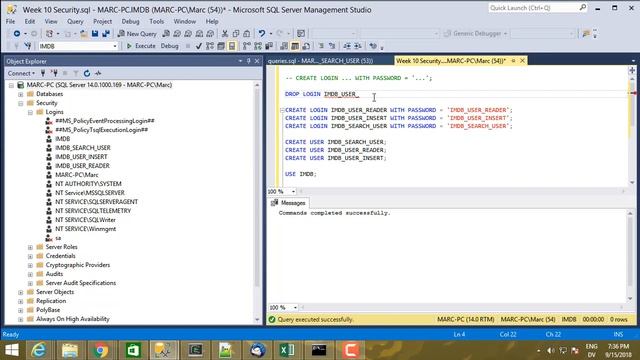Open the File menu
This screenshot has width=640, height=360.
pyautogui.click(x=11, y=21)
